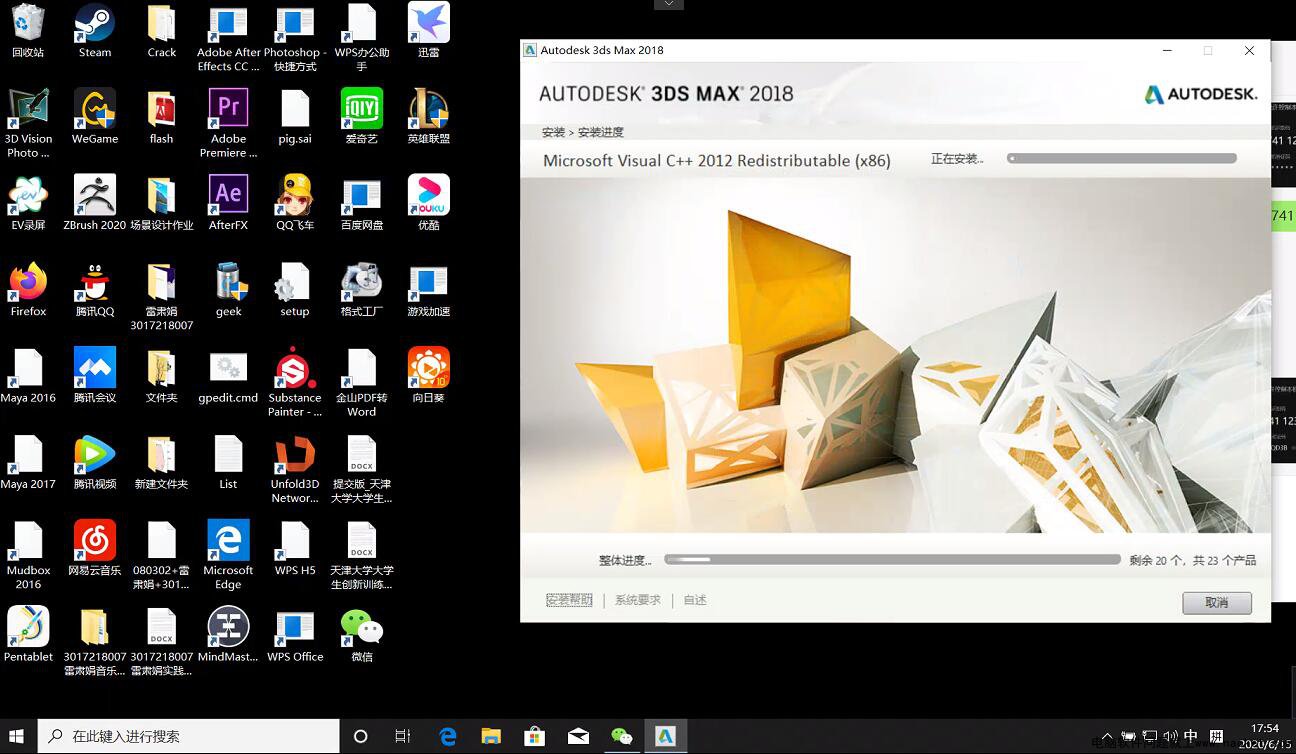Select the AfterFX desktop shortcut
This screenshot has width=1296, height=754.
[228, 204]
